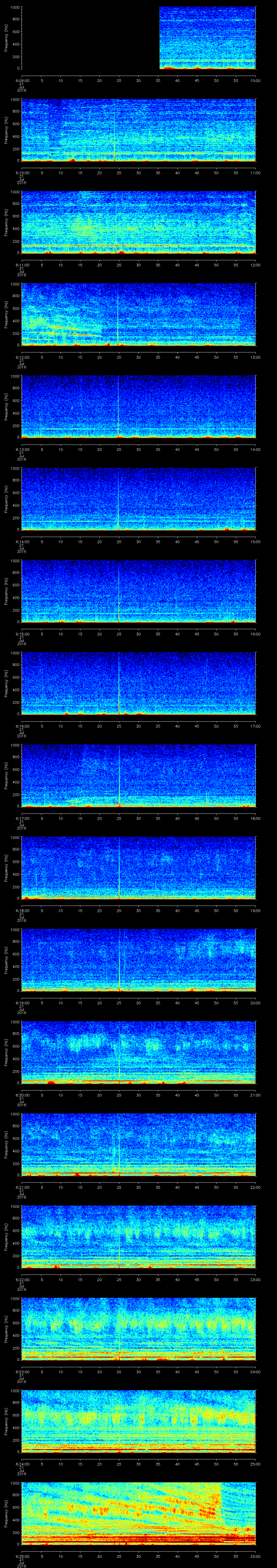
Task: Click the '24:00' end time label
Action: (x=255, y=1371)
